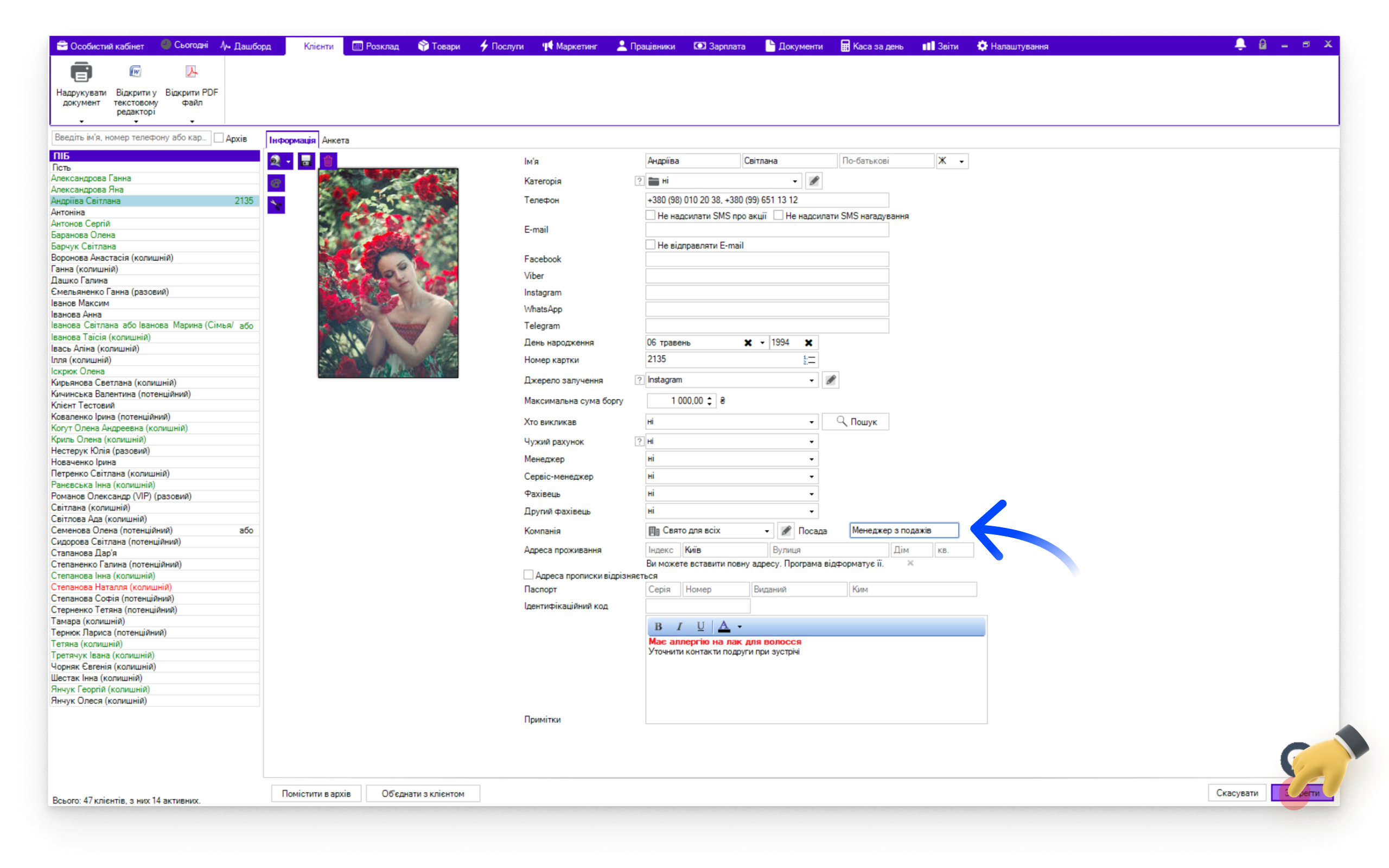Click Помістити в архів button

[316, 793]
